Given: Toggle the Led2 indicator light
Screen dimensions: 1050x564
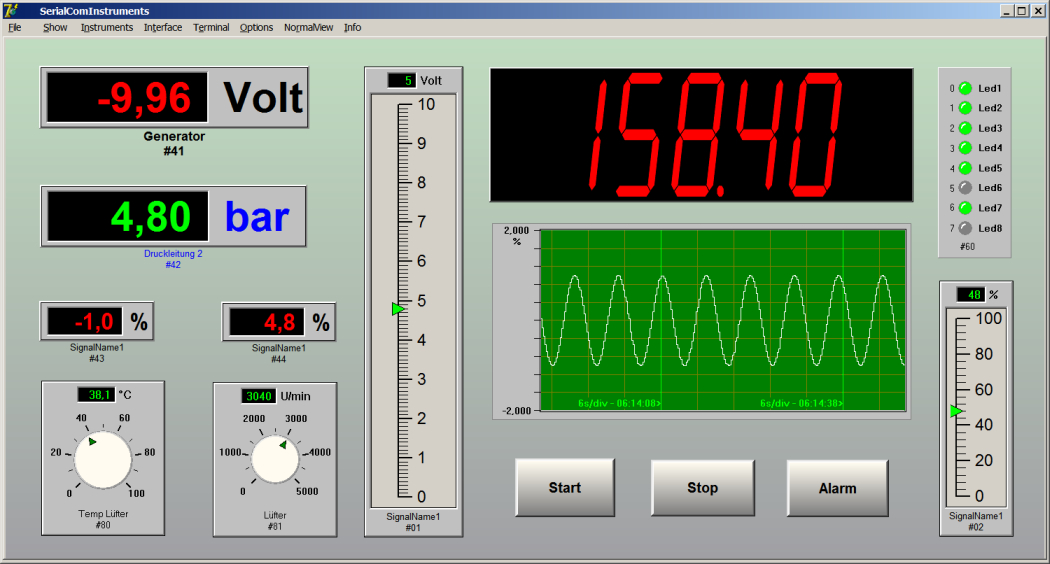Looking at the screenshot, I should coord(965,108).
